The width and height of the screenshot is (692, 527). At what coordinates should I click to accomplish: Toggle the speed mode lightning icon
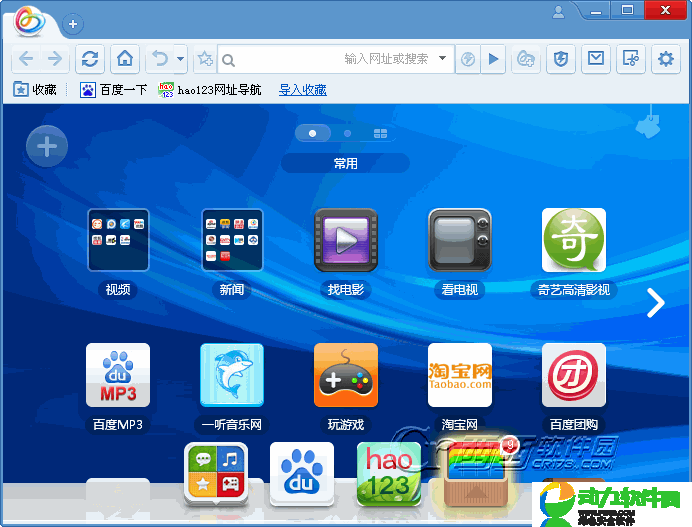tap(468, 59)
